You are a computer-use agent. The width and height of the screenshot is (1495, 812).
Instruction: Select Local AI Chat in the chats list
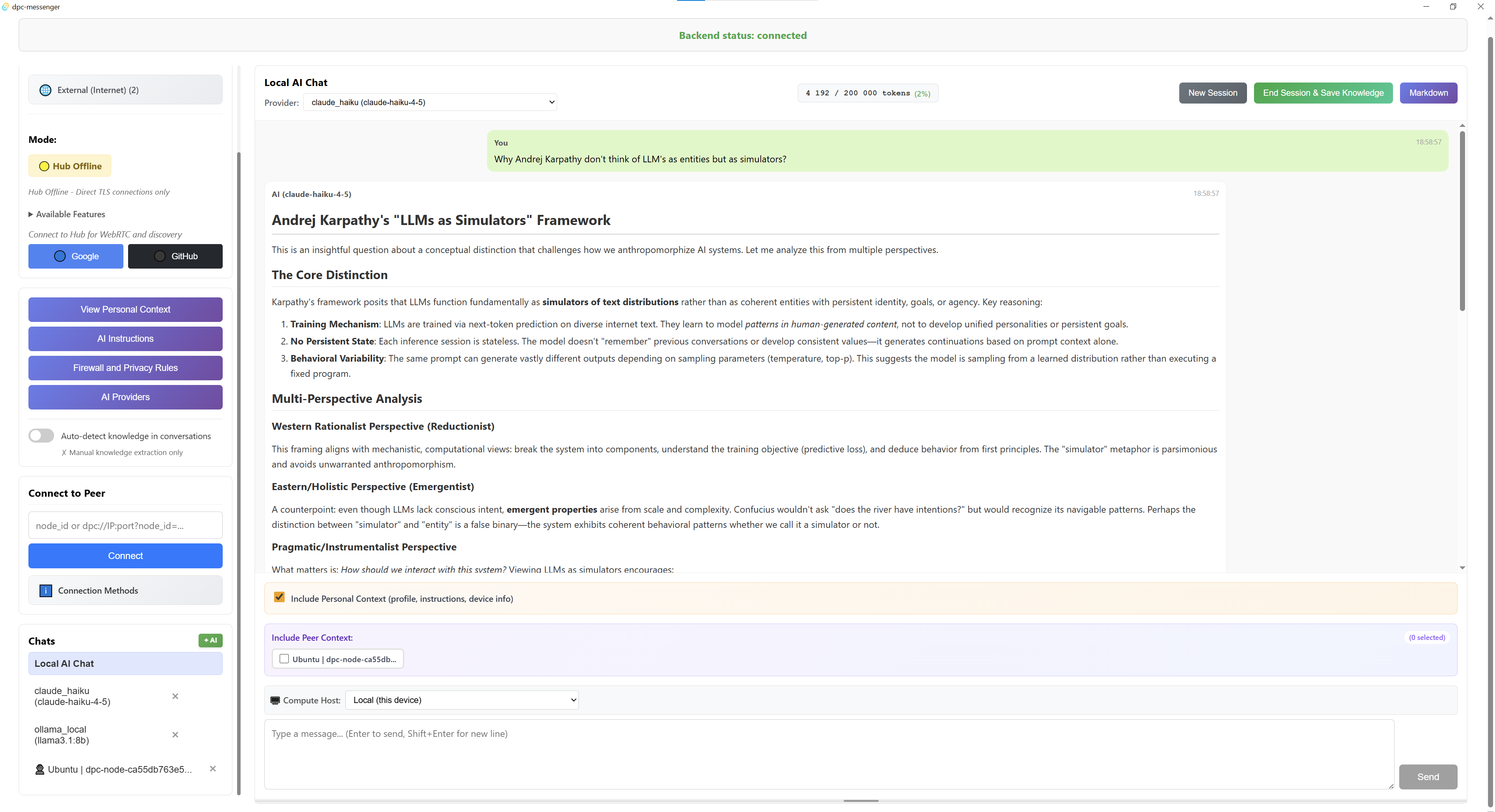(125, 663)
